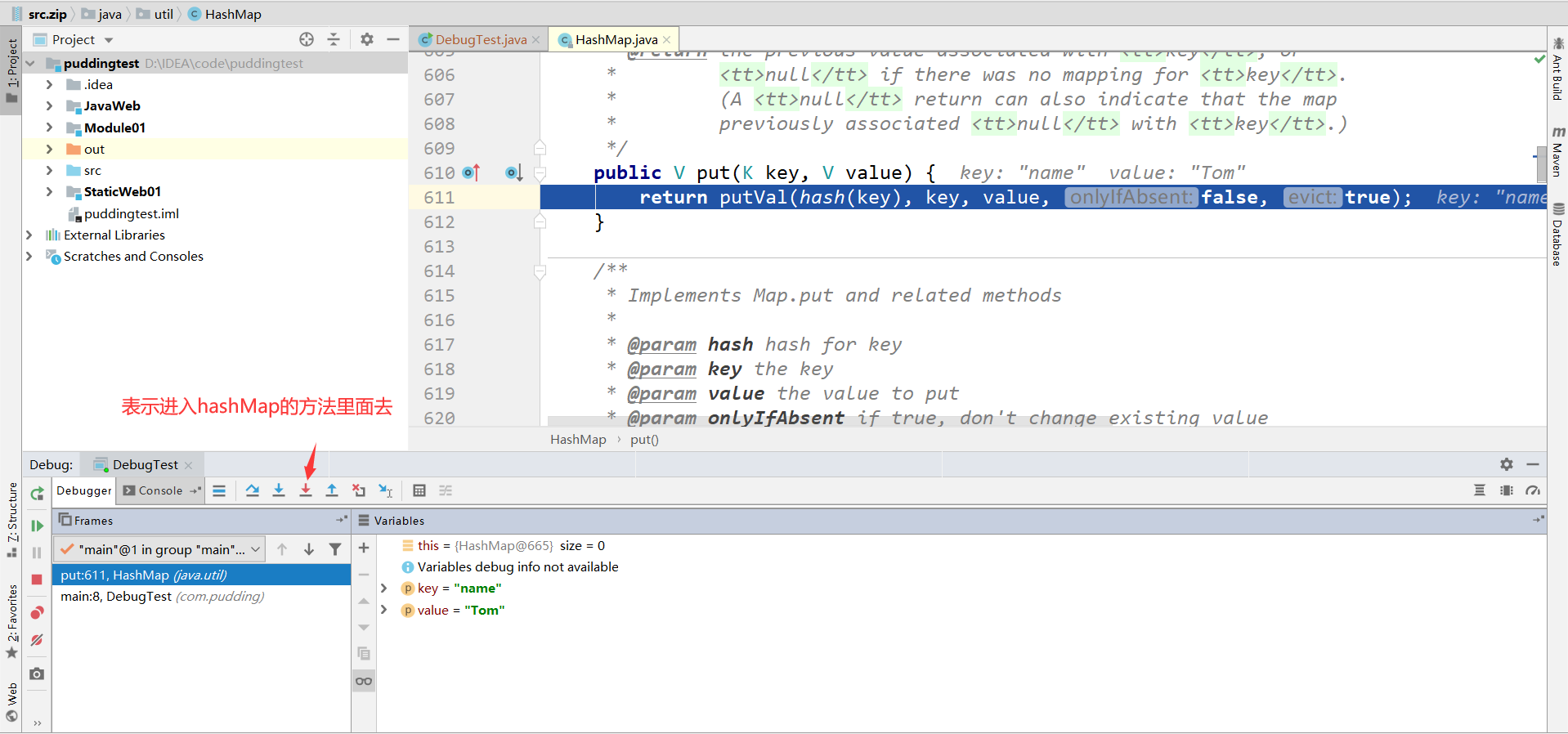Click the src.zip breadcrumb
The width and height of the screenshot is (1568, 734).
pyautogui.click(x=38, y=14)
